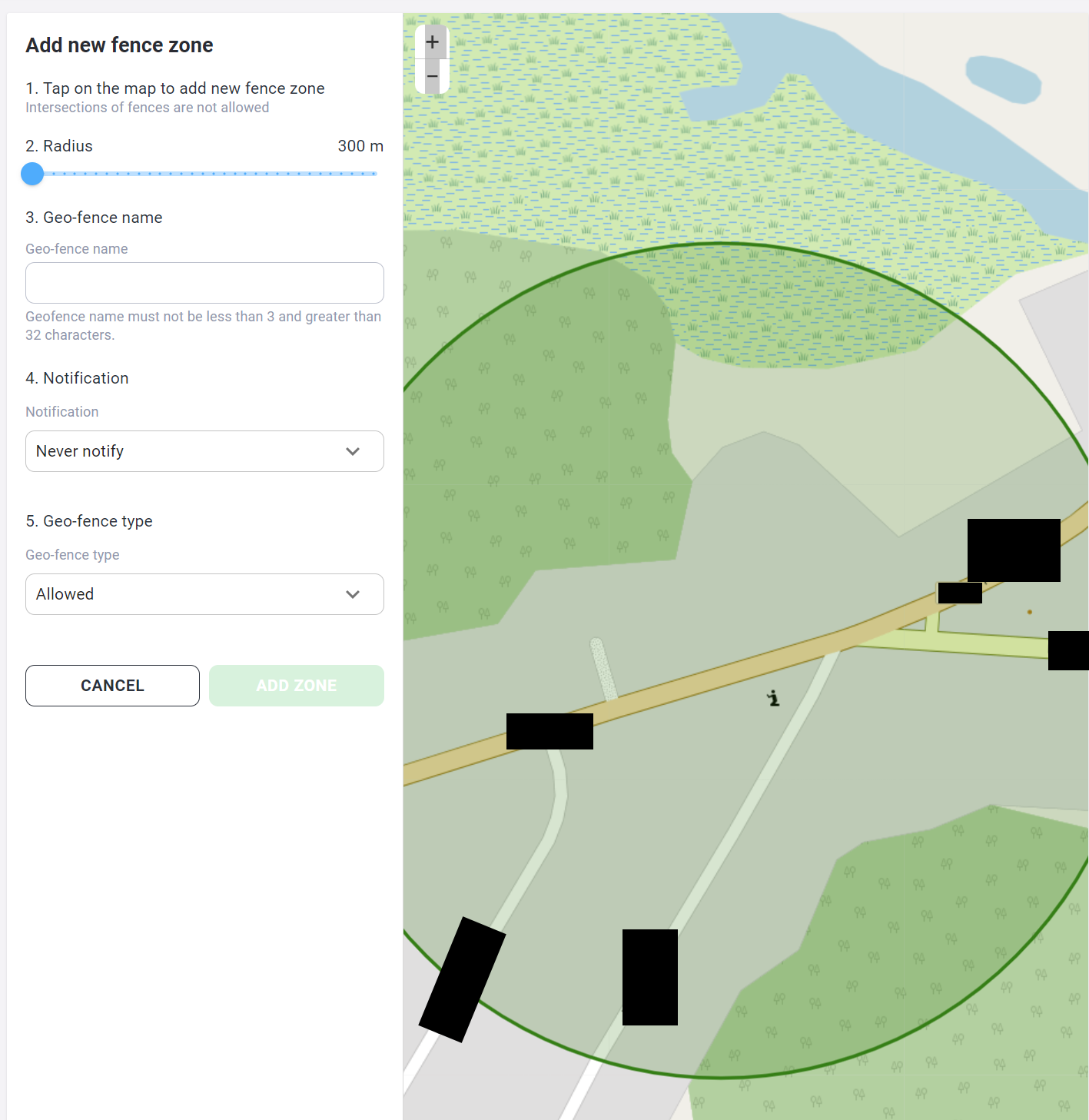Zoom out on the map
The image size is (1089, 1120).
pyautogui.click(x=432, y=77)
